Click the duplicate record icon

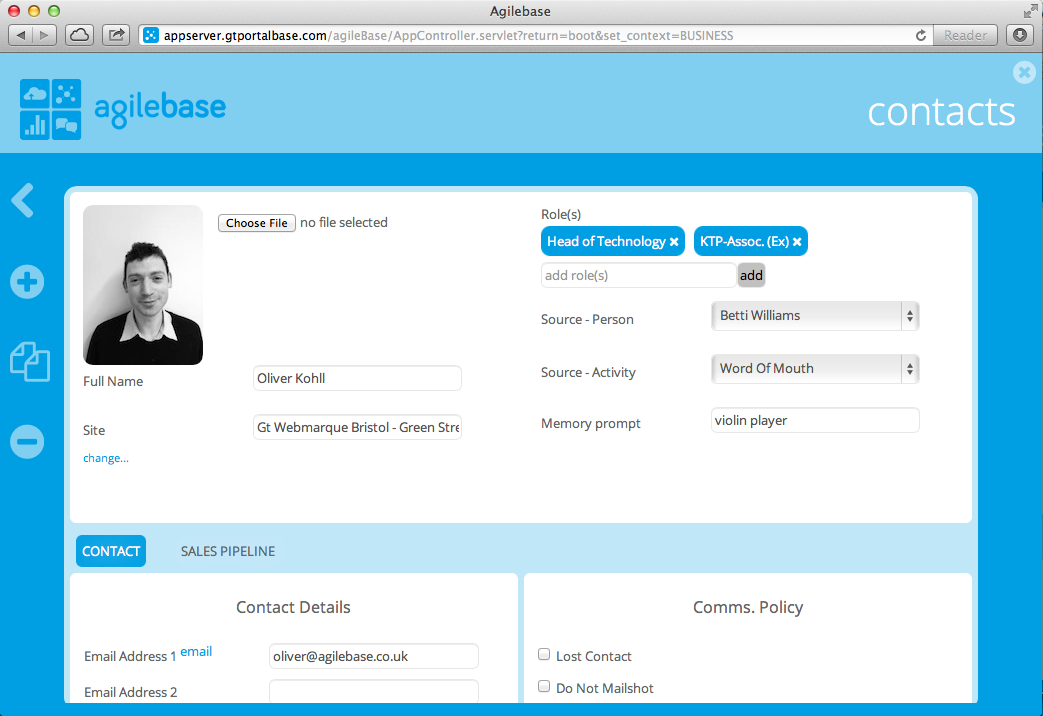coord(29,361)
